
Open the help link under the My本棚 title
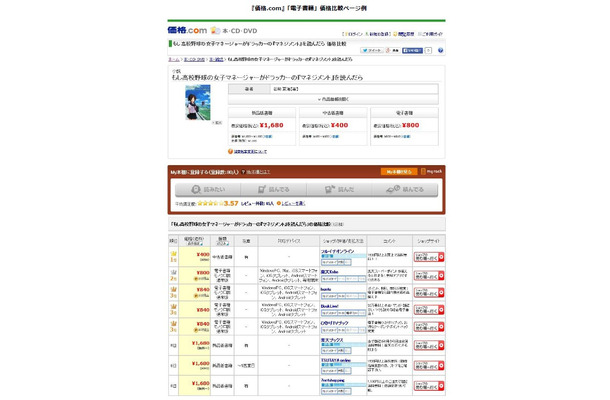point(258,172)
